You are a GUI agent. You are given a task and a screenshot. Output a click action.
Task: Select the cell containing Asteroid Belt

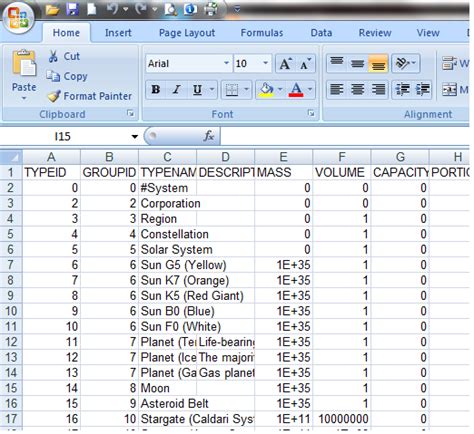pyautogui.click(x=167, y=404)
